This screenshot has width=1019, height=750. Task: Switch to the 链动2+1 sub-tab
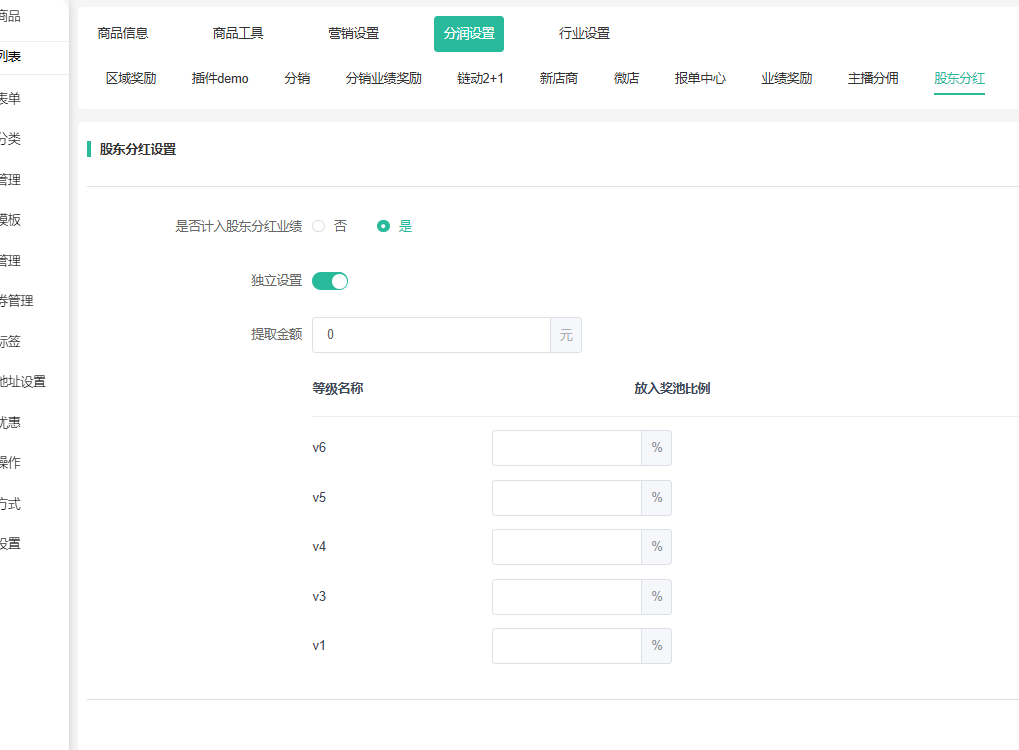pyautogui.click(x=480, y=78)
